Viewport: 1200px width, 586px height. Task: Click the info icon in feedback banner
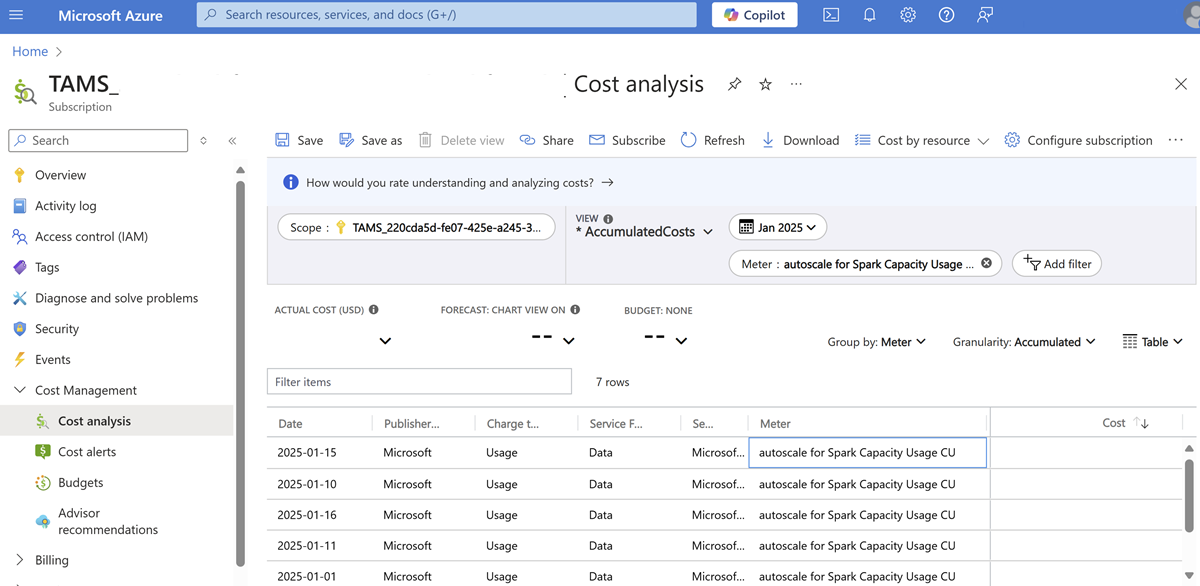click(x=291, y=183)
